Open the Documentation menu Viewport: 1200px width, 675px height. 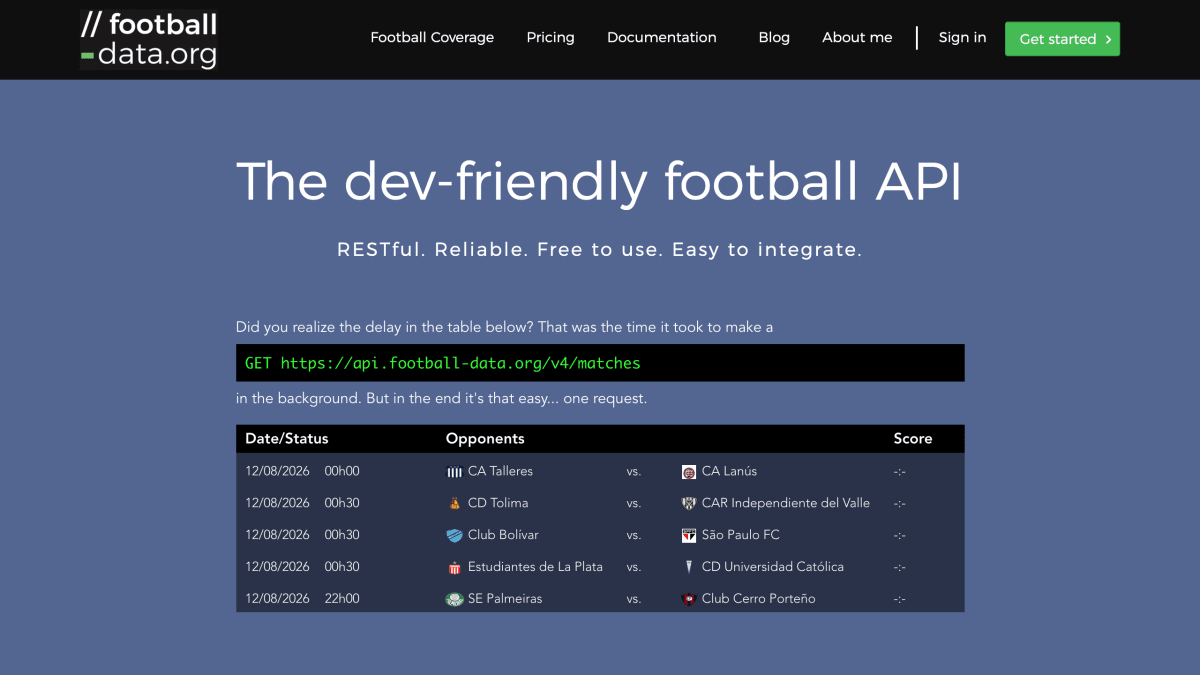[662, 38]
